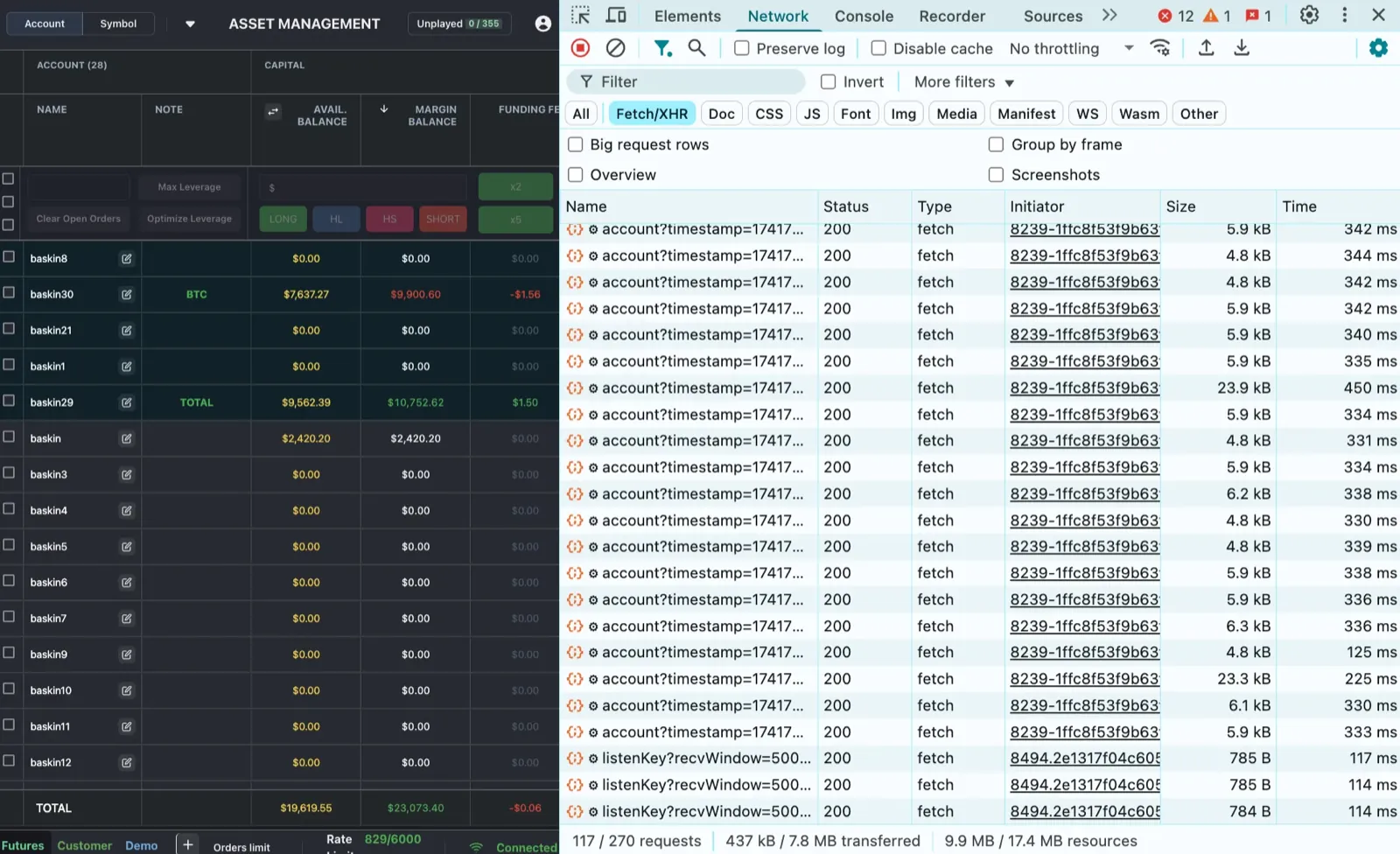Viewport: 1400px width, 854px height.
Task: Check the Disable cache option
Action: coord(878,48)
